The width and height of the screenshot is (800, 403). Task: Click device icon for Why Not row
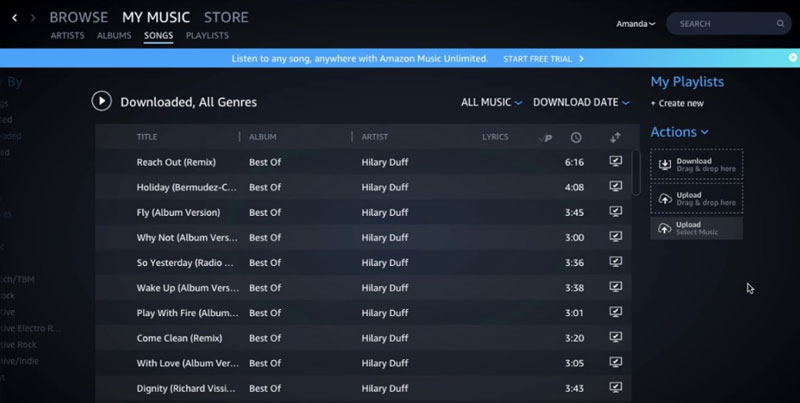click(x=616, y=236)
